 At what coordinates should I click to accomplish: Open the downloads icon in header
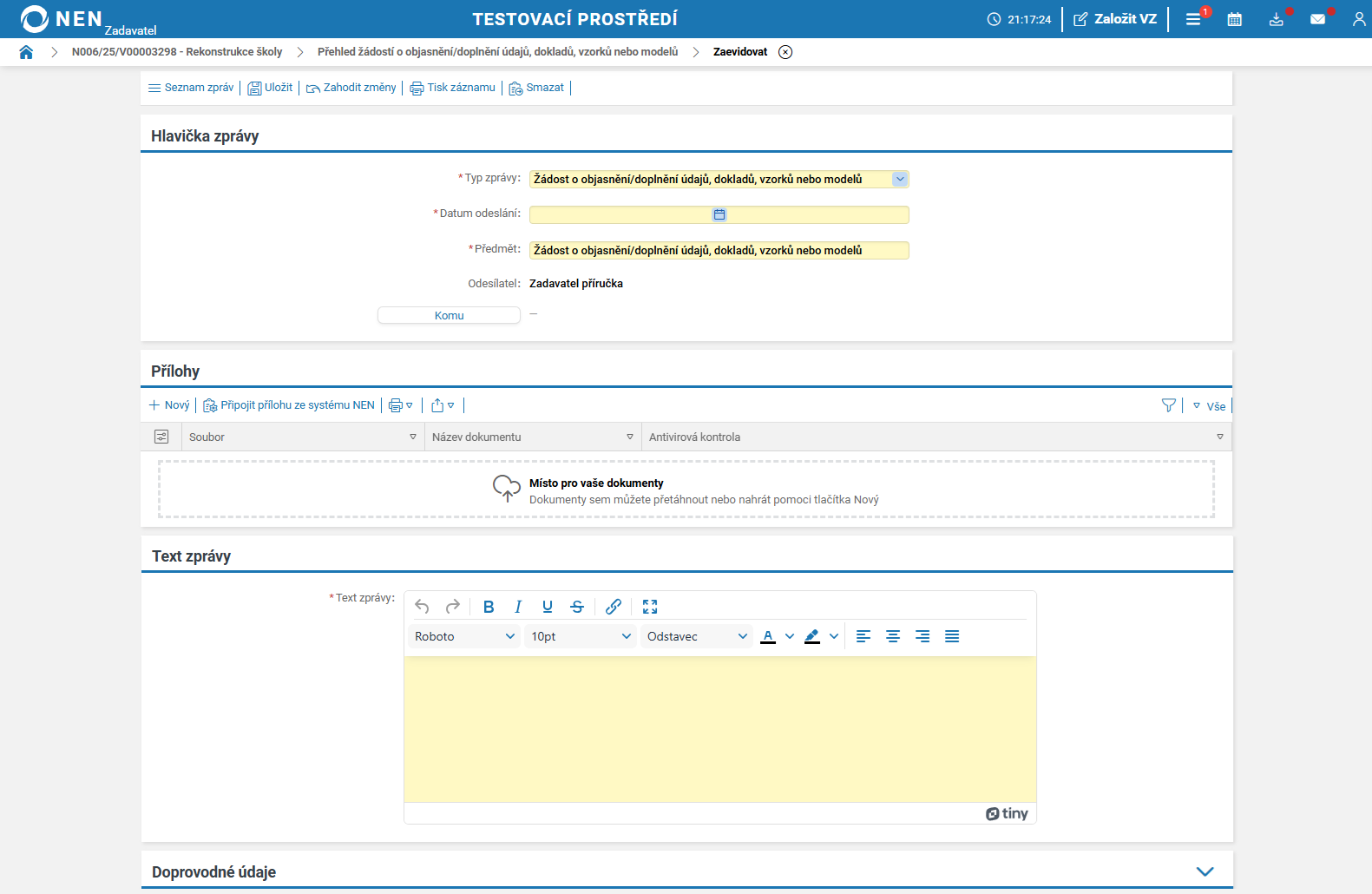click(1276, 19)
